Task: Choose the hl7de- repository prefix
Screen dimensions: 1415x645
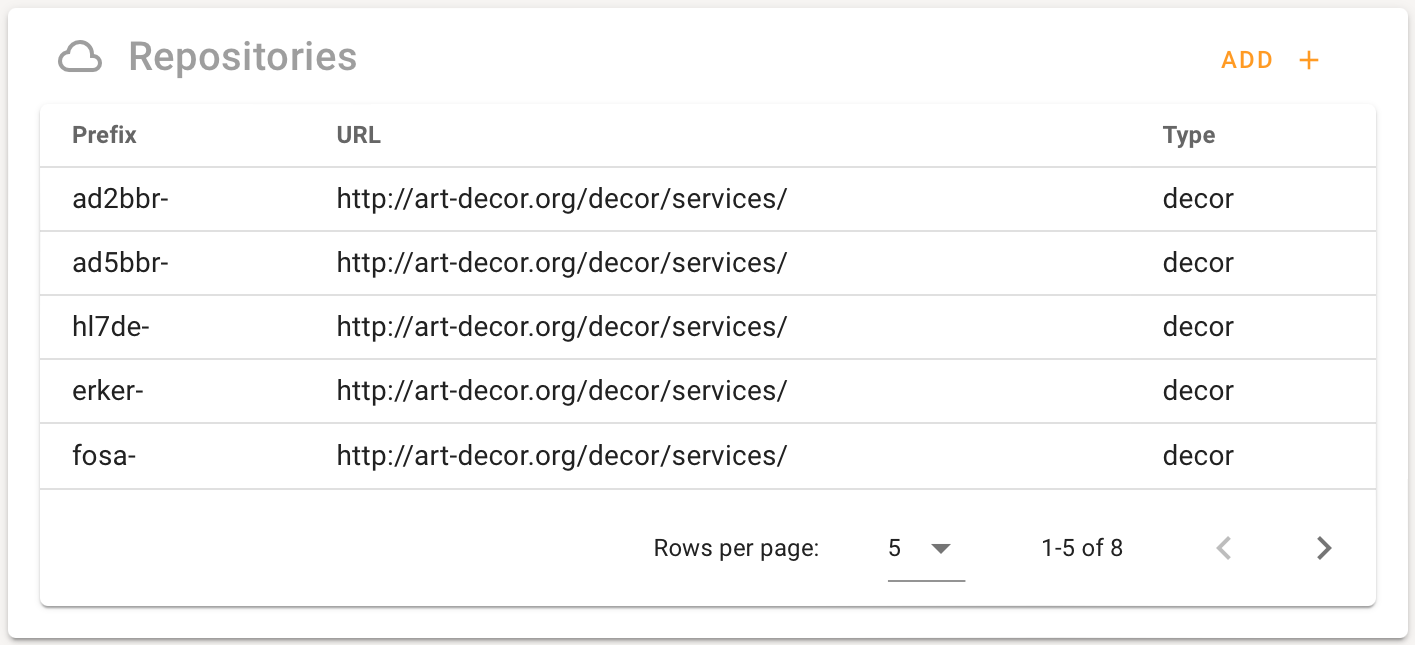Action: coord(110,327)
